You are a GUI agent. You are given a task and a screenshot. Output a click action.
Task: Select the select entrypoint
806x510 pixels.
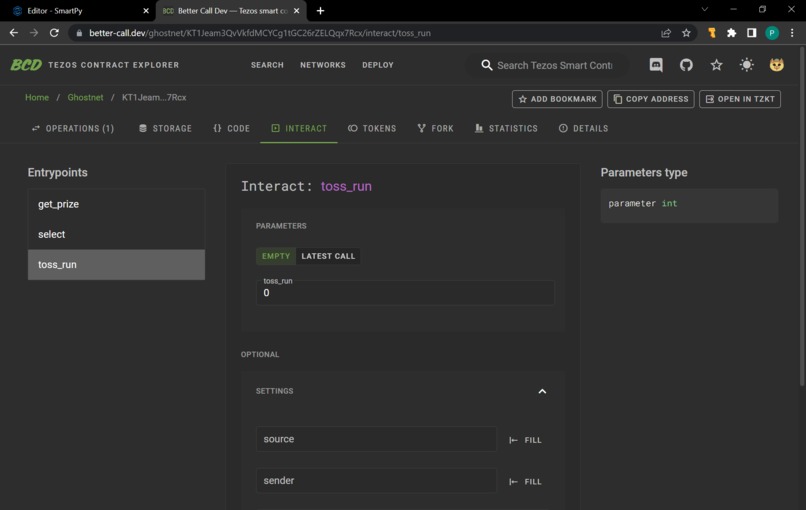(116, 234)
